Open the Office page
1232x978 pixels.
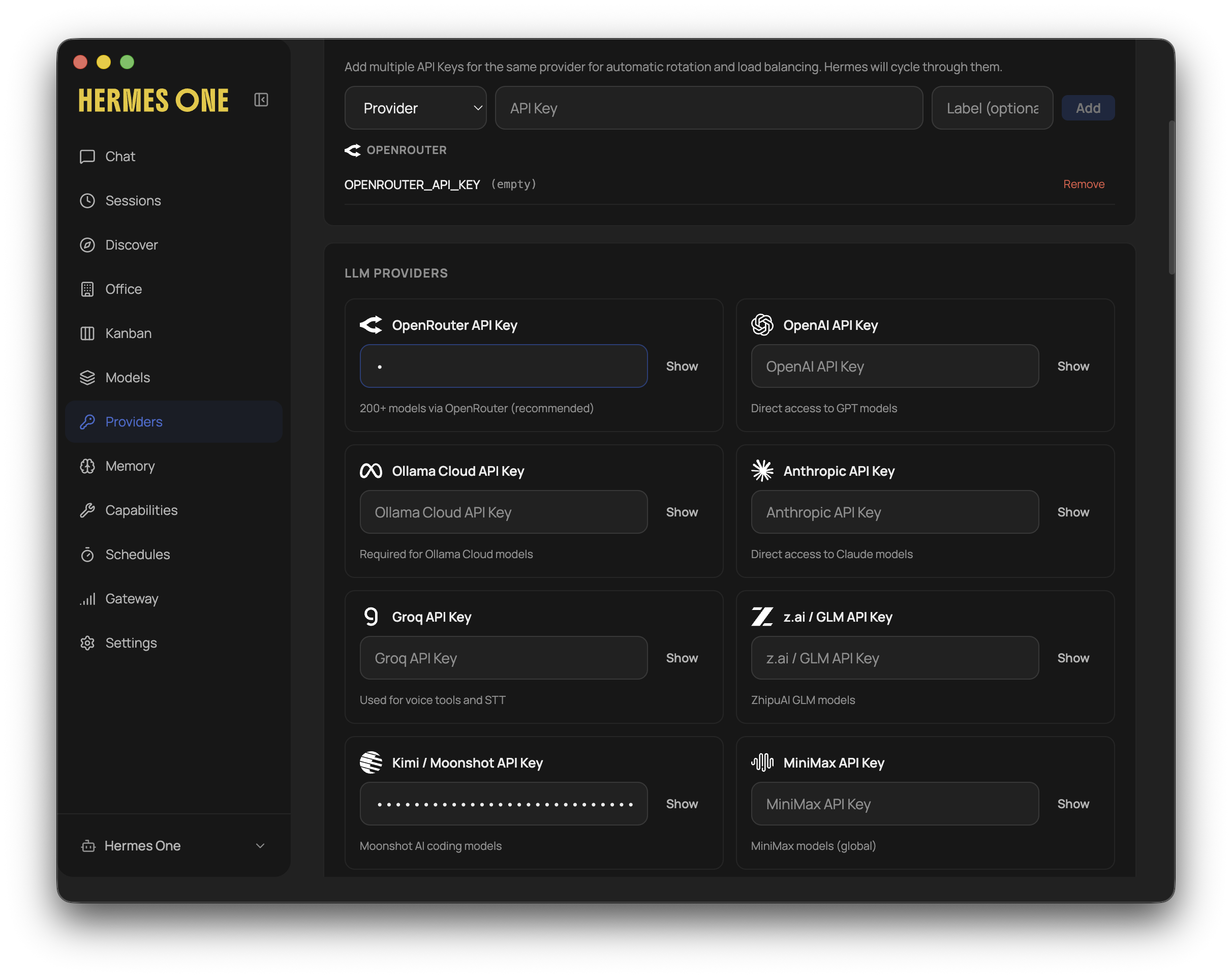click(174, 289)
